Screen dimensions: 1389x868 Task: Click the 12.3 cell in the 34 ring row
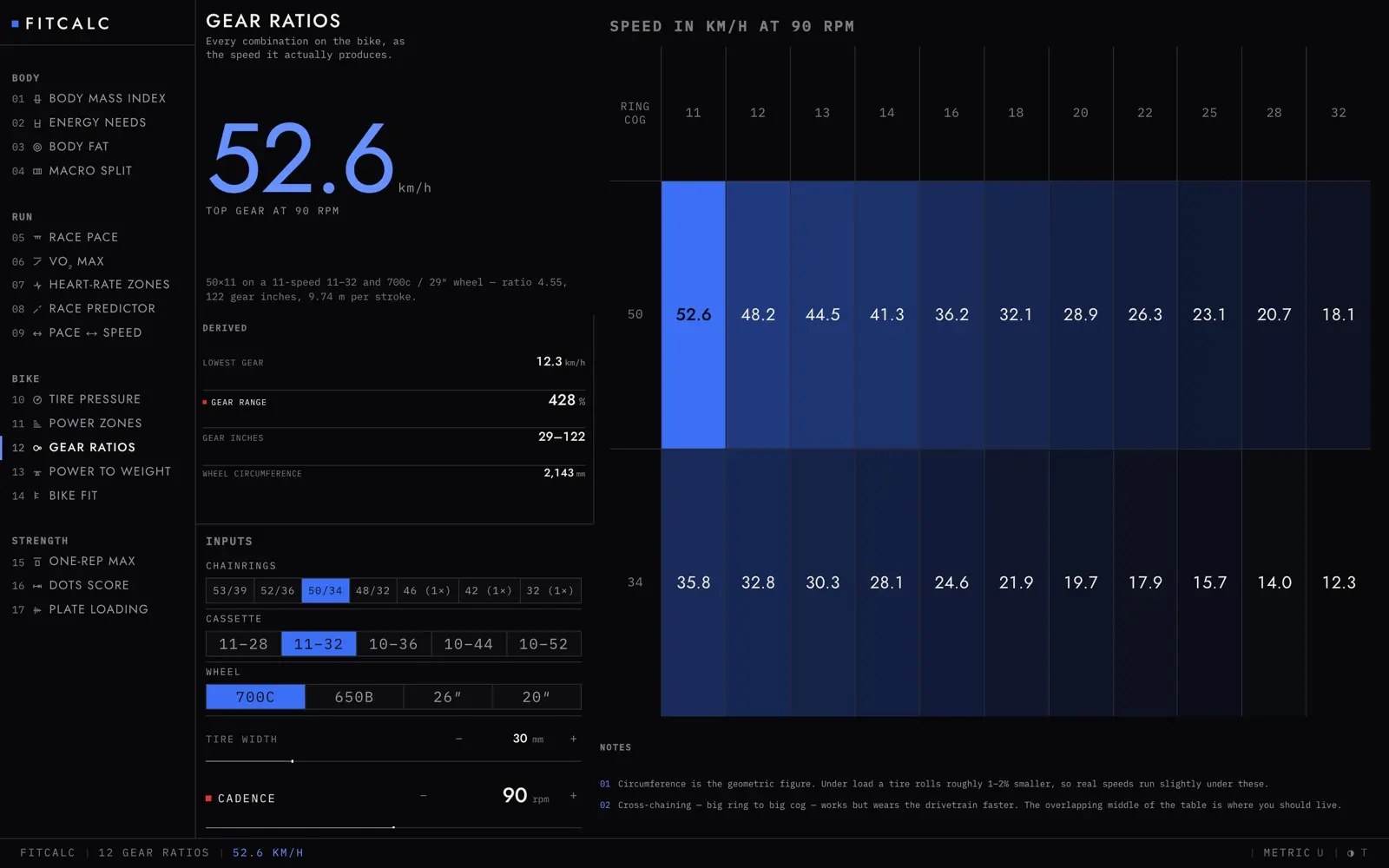[1339, 582]
